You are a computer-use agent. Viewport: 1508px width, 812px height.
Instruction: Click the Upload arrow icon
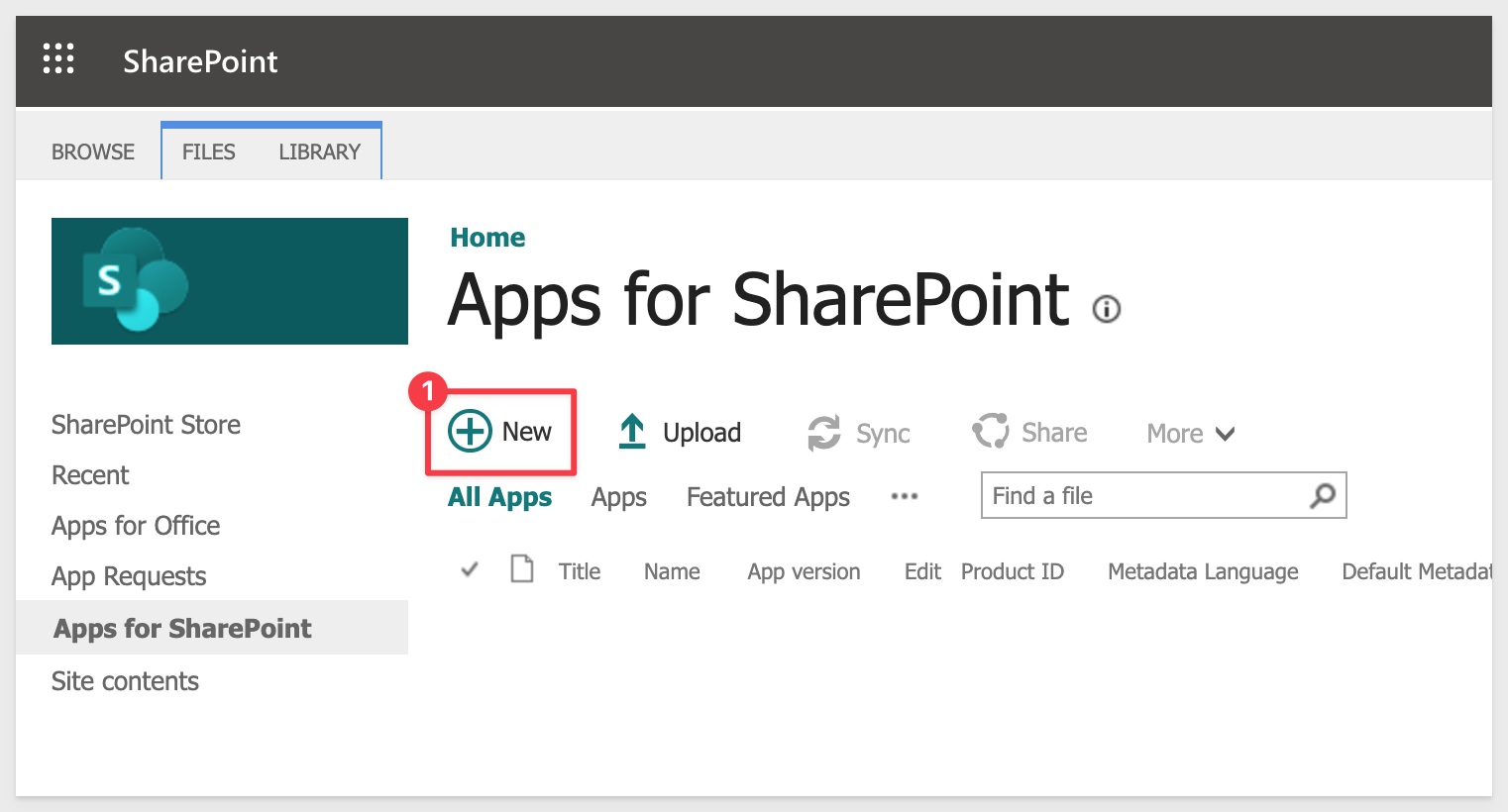(x=632, y=432)
